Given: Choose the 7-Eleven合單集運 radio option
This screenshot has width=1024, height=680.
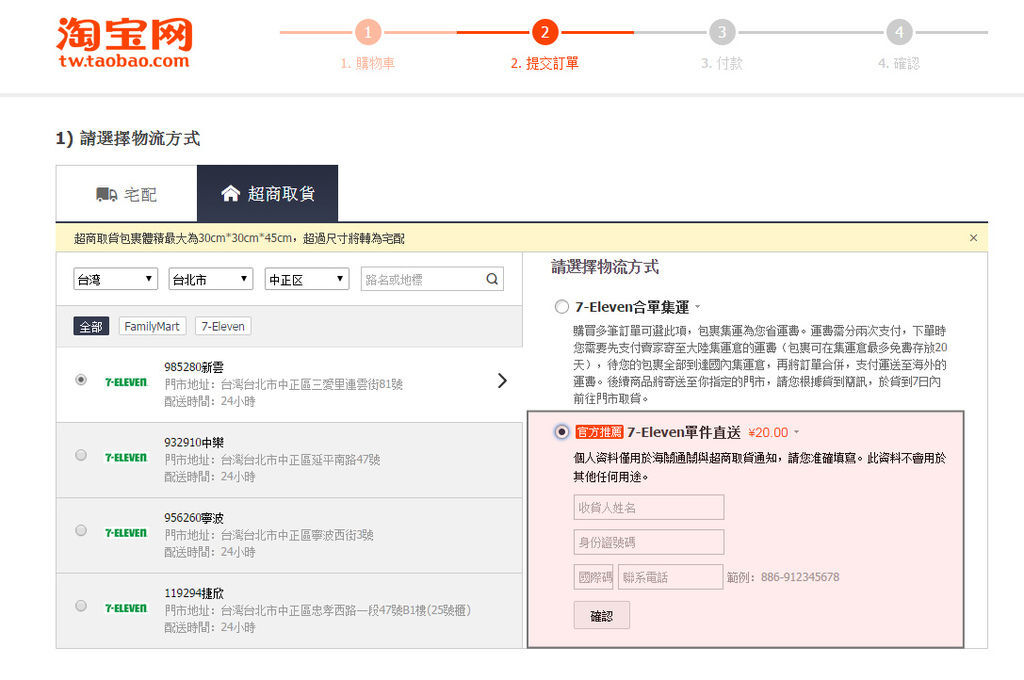Looking at the screenshot, I should pyautogui.click(x=562, y=306).
